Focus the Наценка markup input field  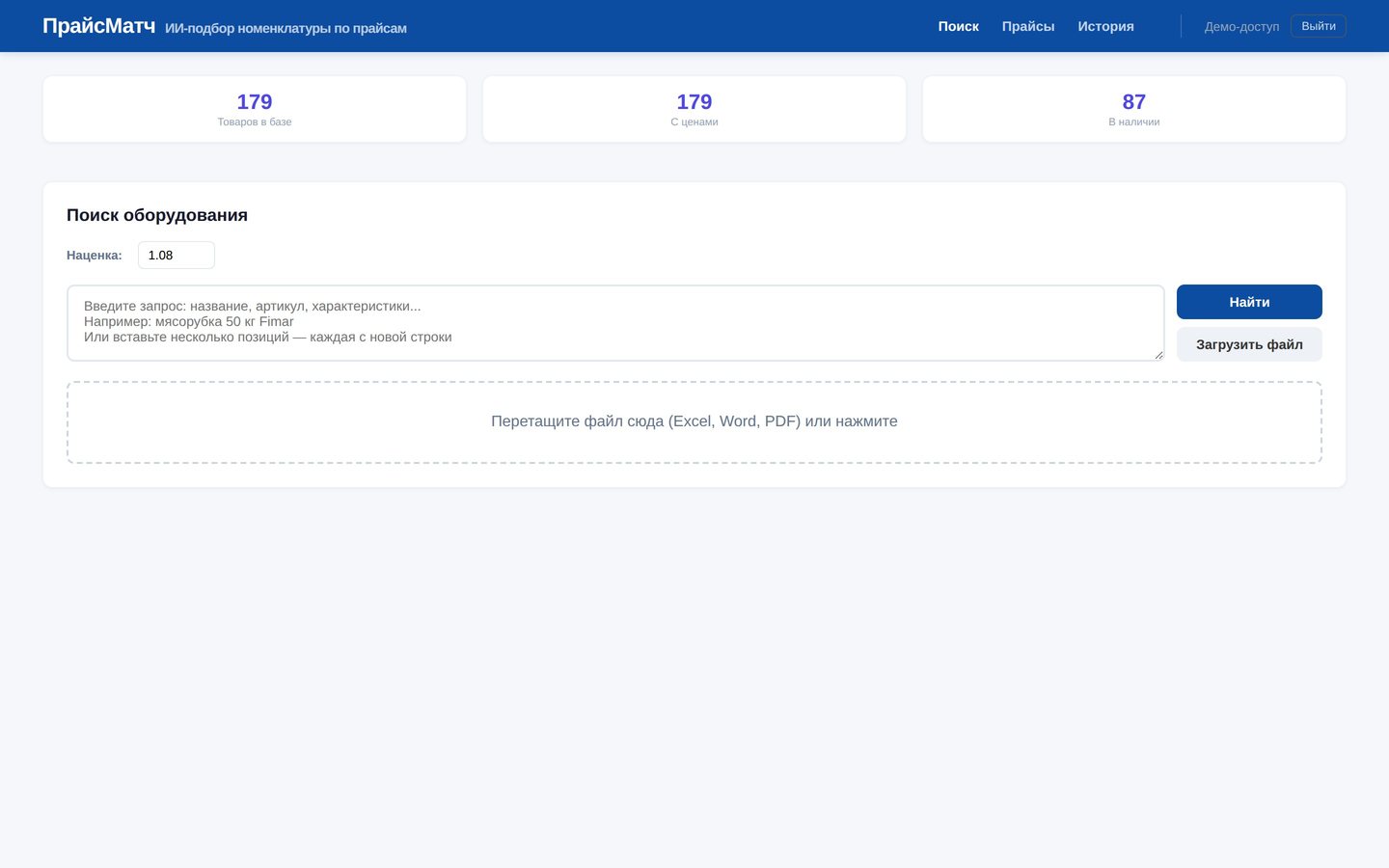pyautogui.click(x=177, y=256)
